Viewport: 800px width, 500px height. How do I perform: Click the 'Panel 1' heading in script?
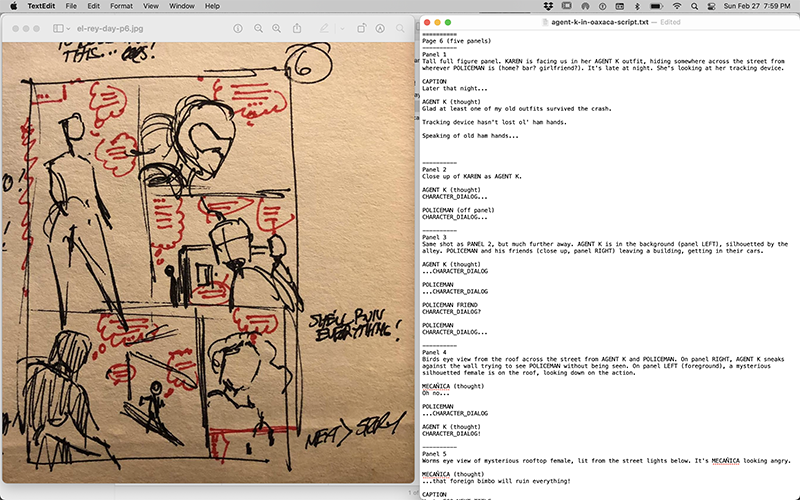click(x=434, y=54)
